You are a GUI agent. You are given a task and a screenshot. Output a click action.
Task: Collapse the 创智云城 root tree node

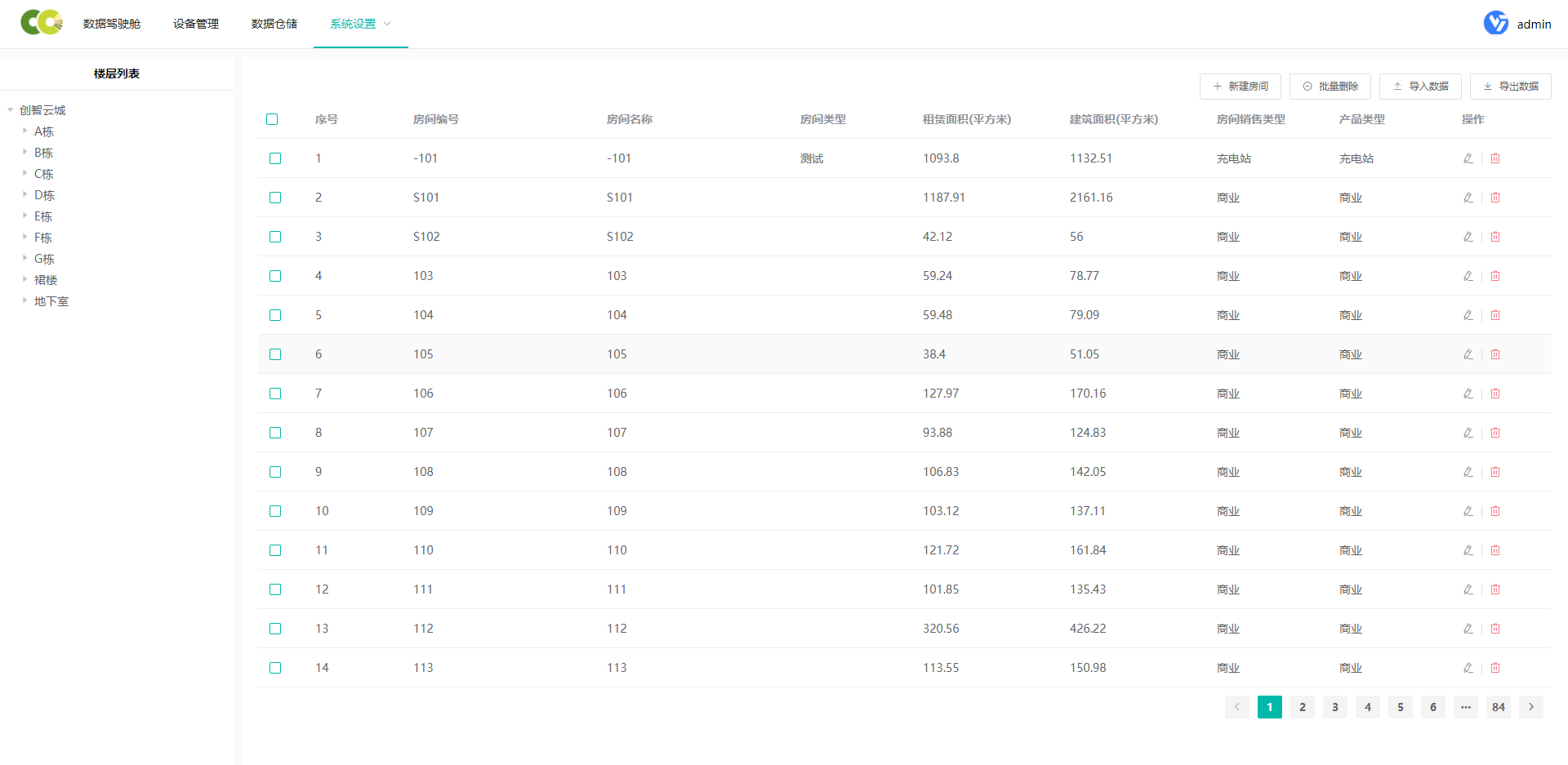pyautogui.click(x=10, y=109)
